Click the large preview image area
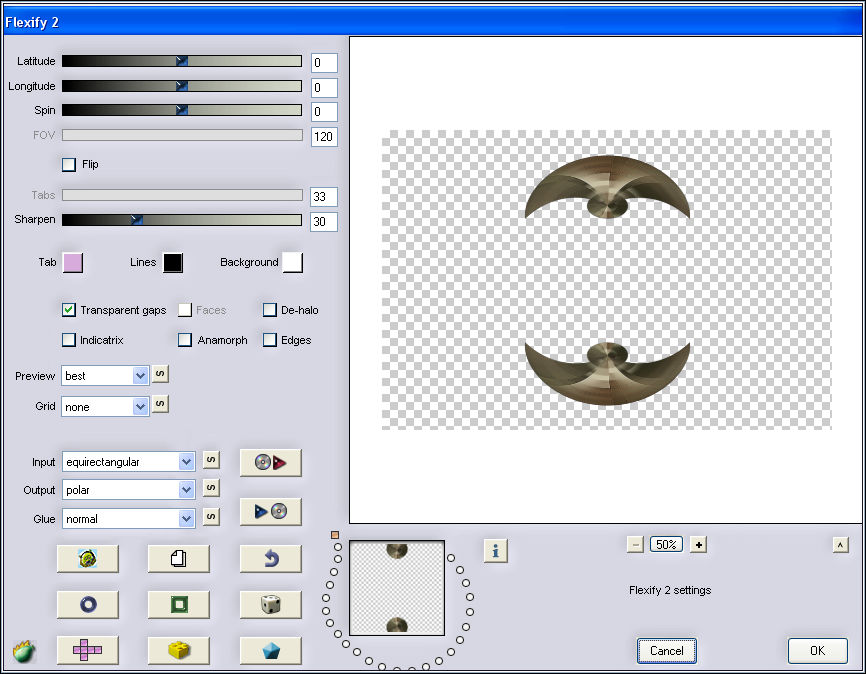The height and width of the screenshot is (674, 866). pos(606,280)
